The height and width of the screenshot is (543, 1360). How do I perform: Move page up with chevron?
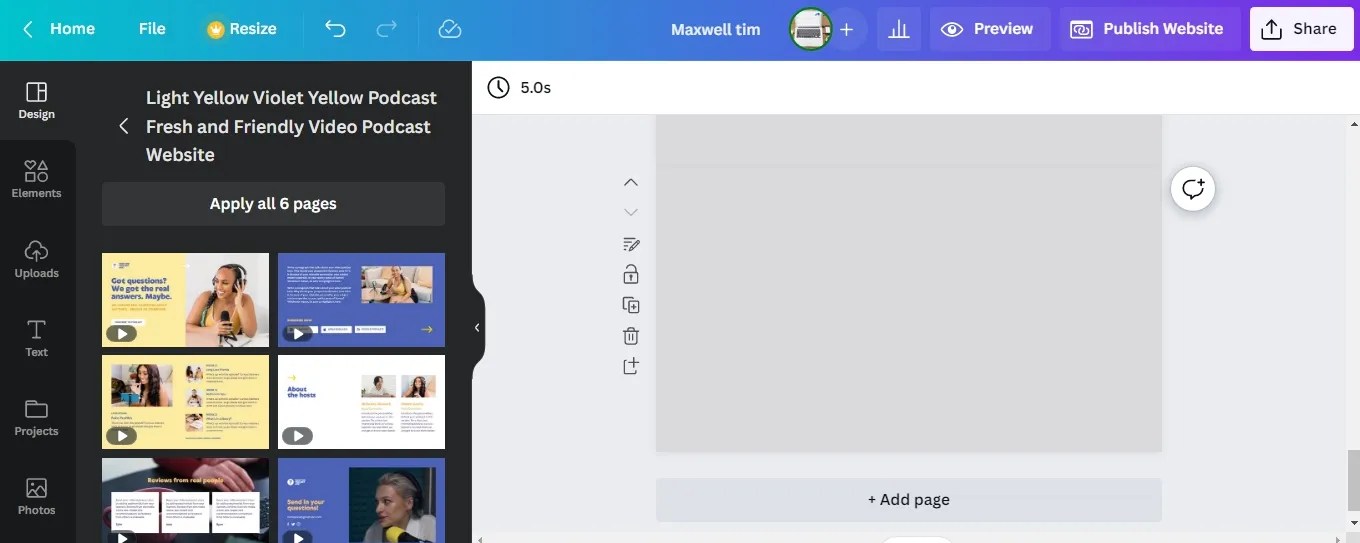(631, 182)
